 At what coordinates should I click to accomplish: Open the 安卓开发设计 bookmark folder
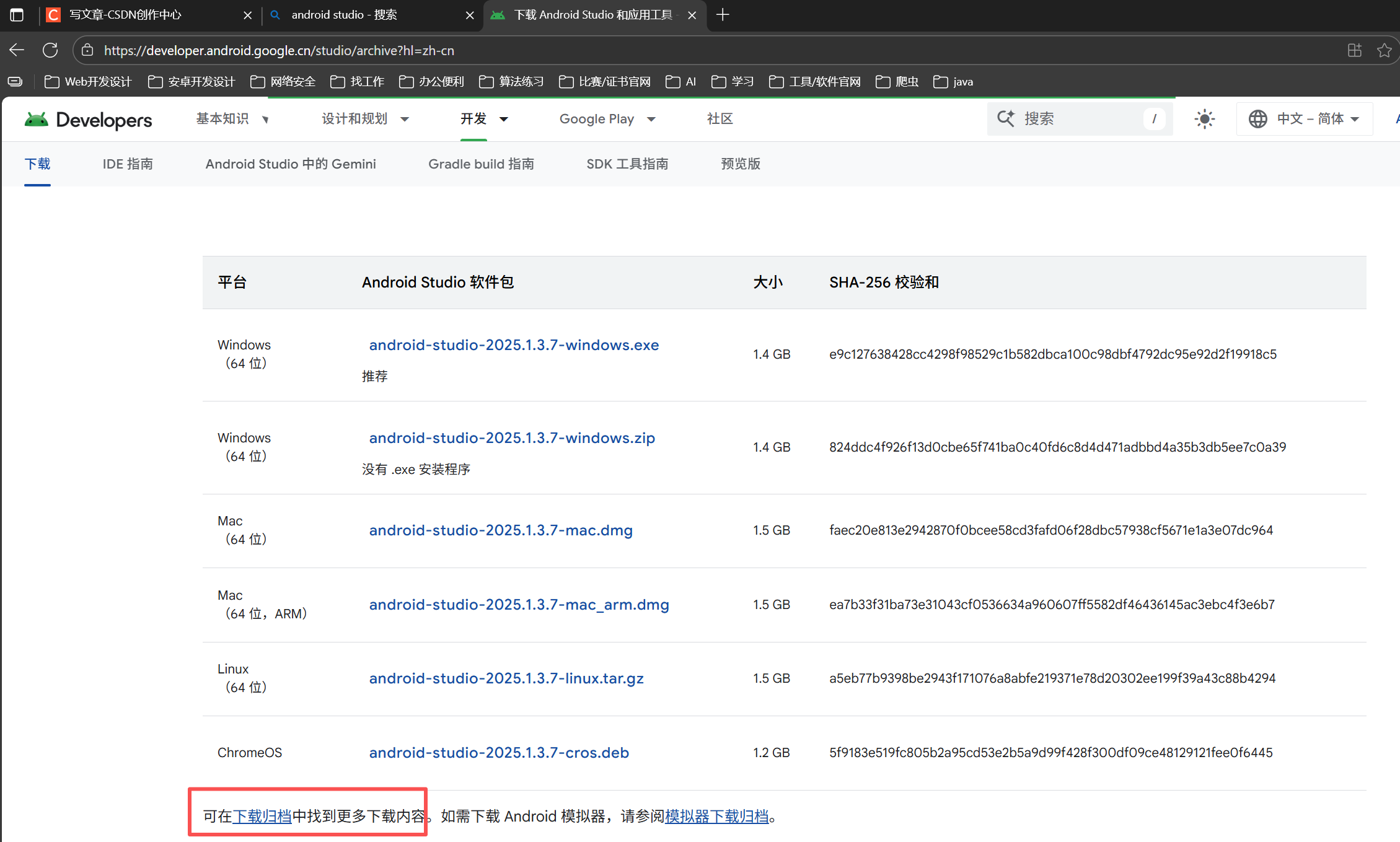[x=192, y=82]
